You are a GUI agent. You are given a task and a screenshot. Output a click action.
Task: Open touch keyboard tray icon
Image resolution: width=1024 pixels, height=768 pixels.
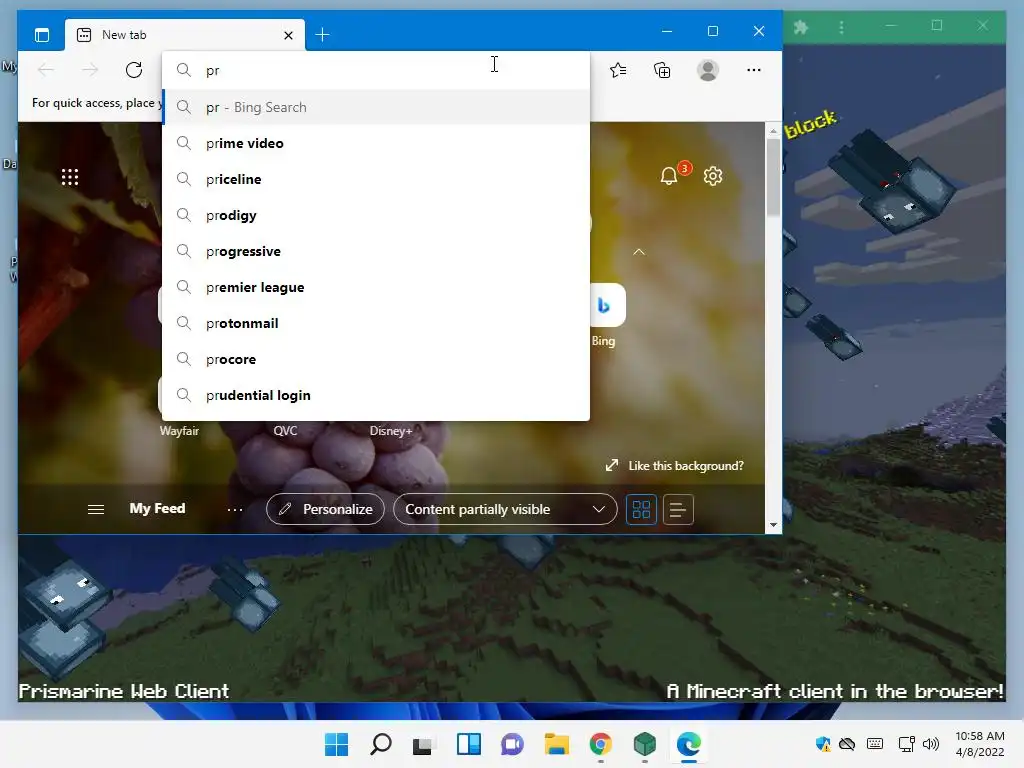click(x=875, y=744)
